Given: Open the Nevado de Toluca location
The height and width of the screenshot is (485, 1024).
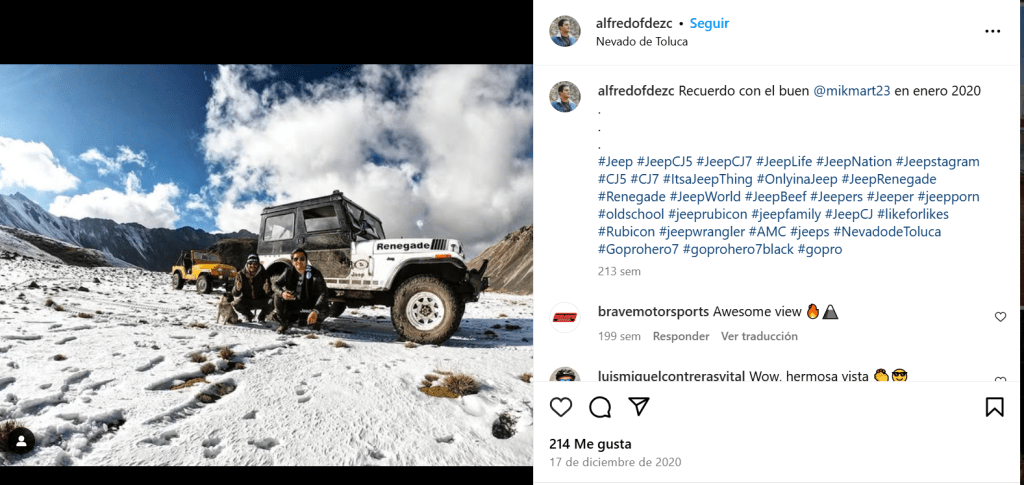Looking at the screenshot, I should (x=641, y=41).
